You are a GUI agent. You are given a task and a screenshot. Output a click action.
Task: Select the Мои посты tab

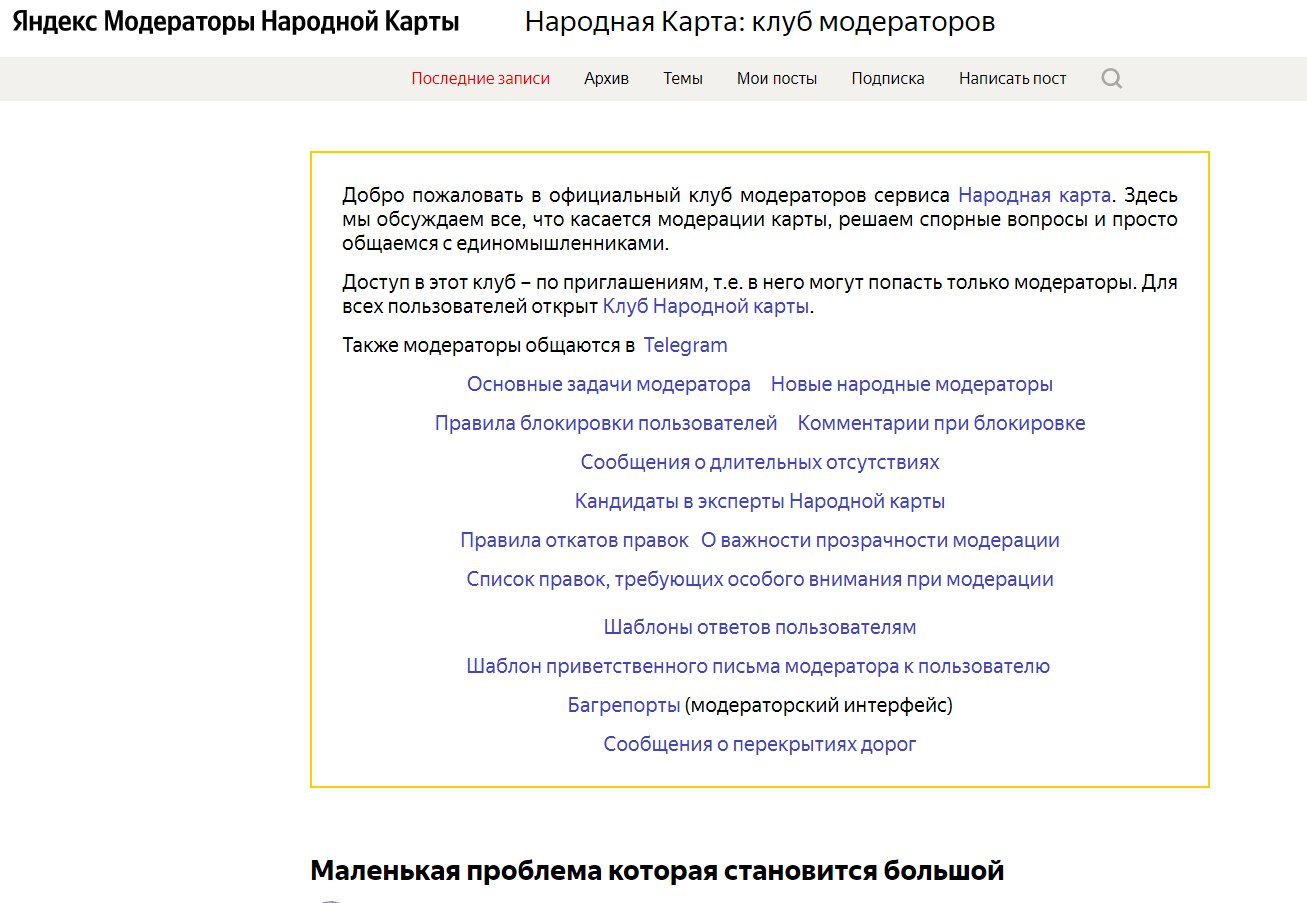(777, 78)
